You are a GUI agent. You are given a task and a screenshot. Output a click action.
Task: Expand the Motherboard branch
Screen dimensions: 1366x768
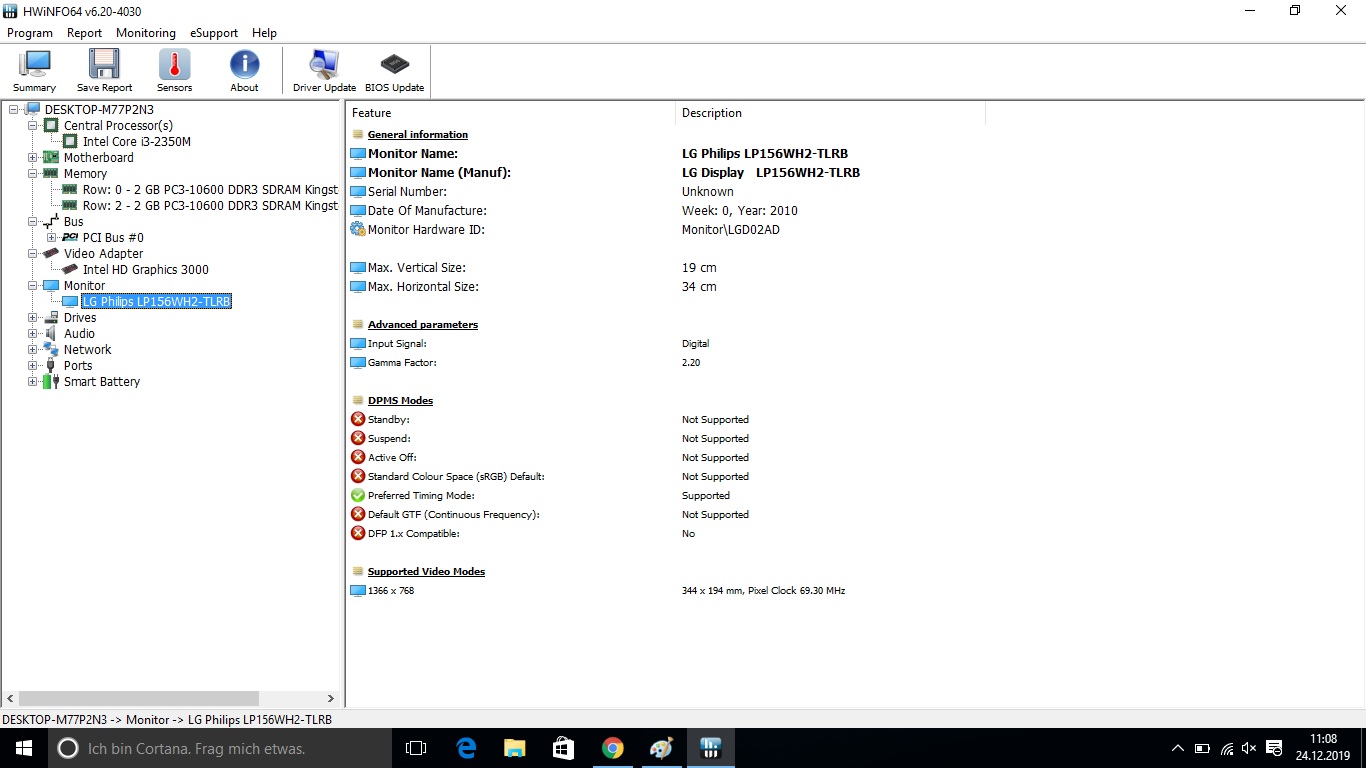(32, 158)
